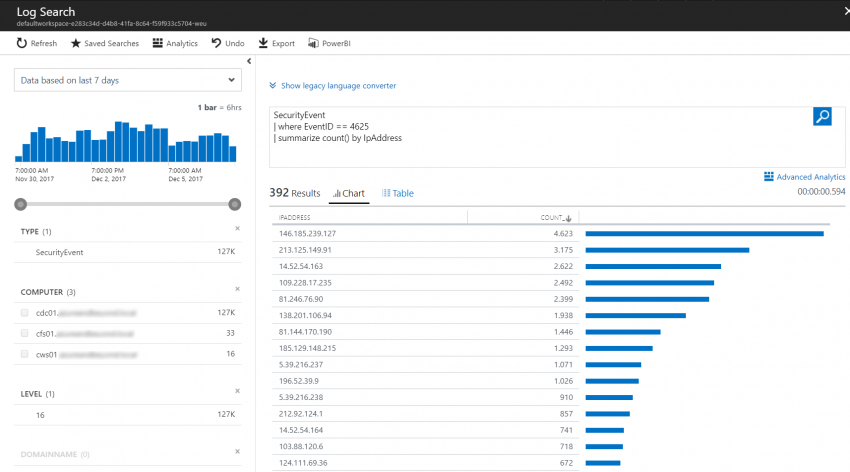
Task: Select IP address 124.111.69.36
Action: click(302, 463)
